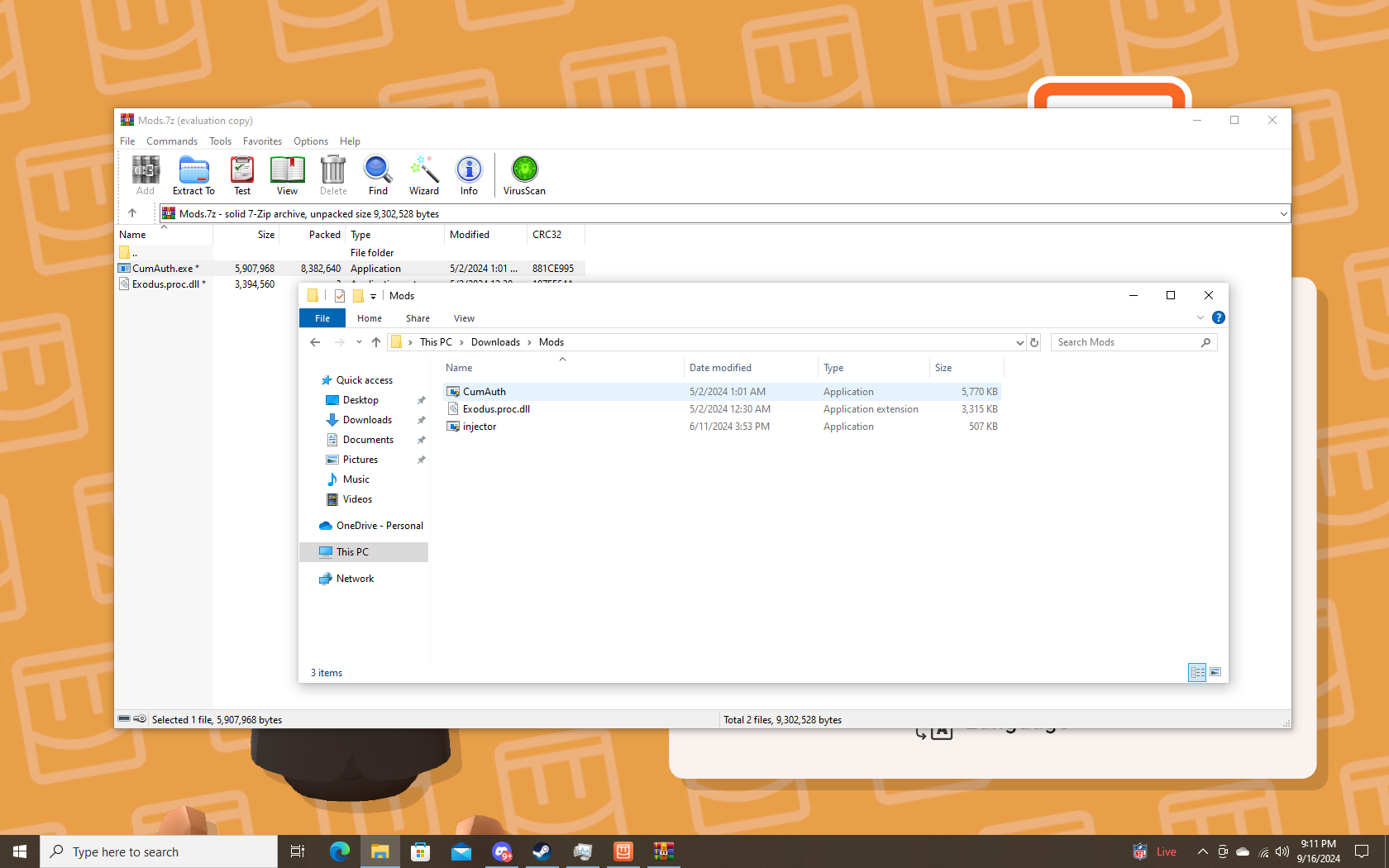Viewport: 1389px width, 868px height.
Task: Click the Properties checkmark quick access icon
Action: tap(340, 296)
